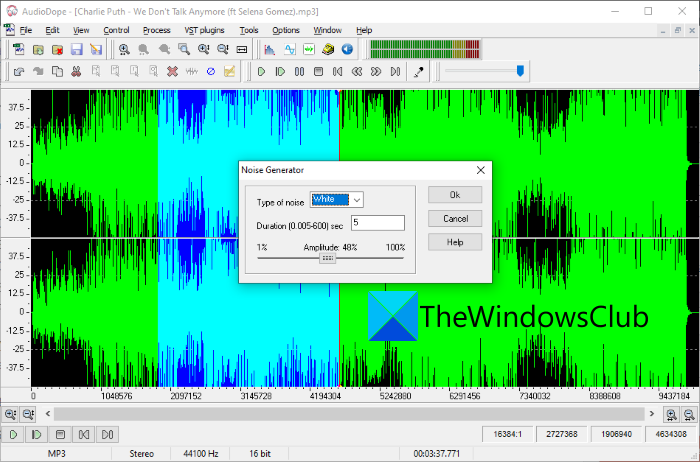Save the file with floppy disk icon
The image size is (700, 462).
click(x=77, y=49)
